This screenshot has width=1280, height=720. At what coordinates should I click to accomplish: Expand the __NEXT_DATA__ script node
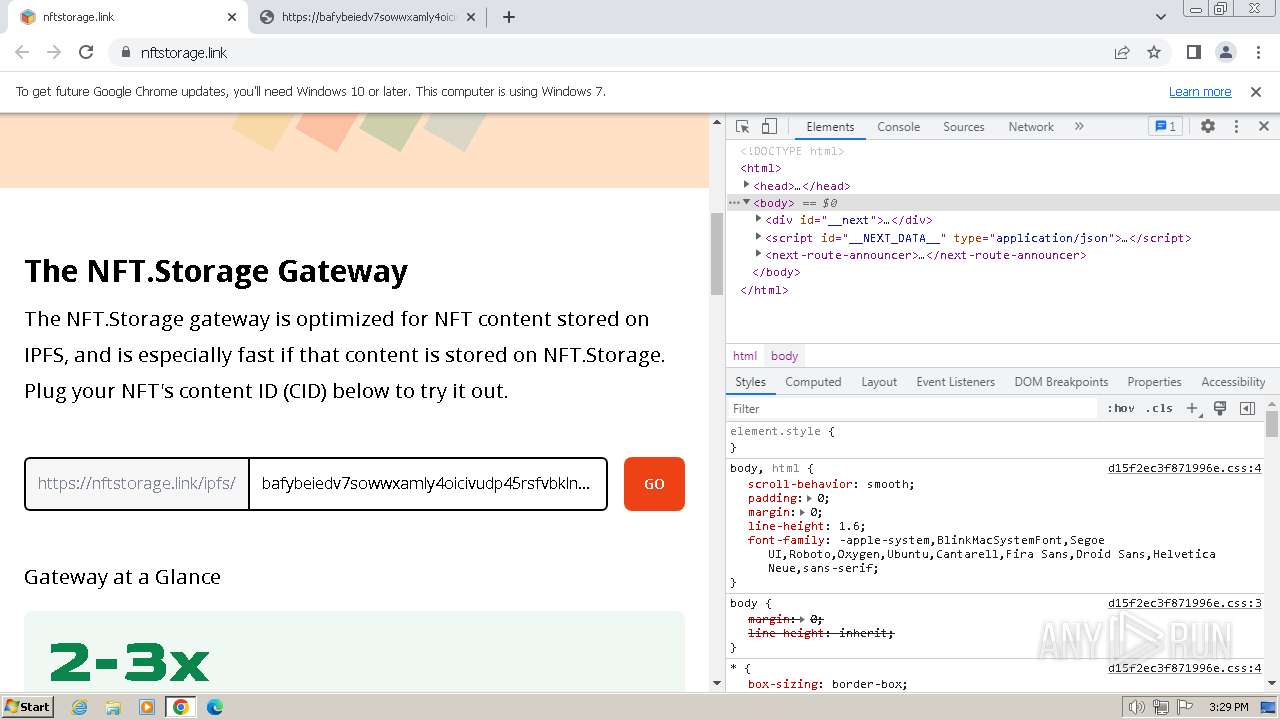pos(758,237)
